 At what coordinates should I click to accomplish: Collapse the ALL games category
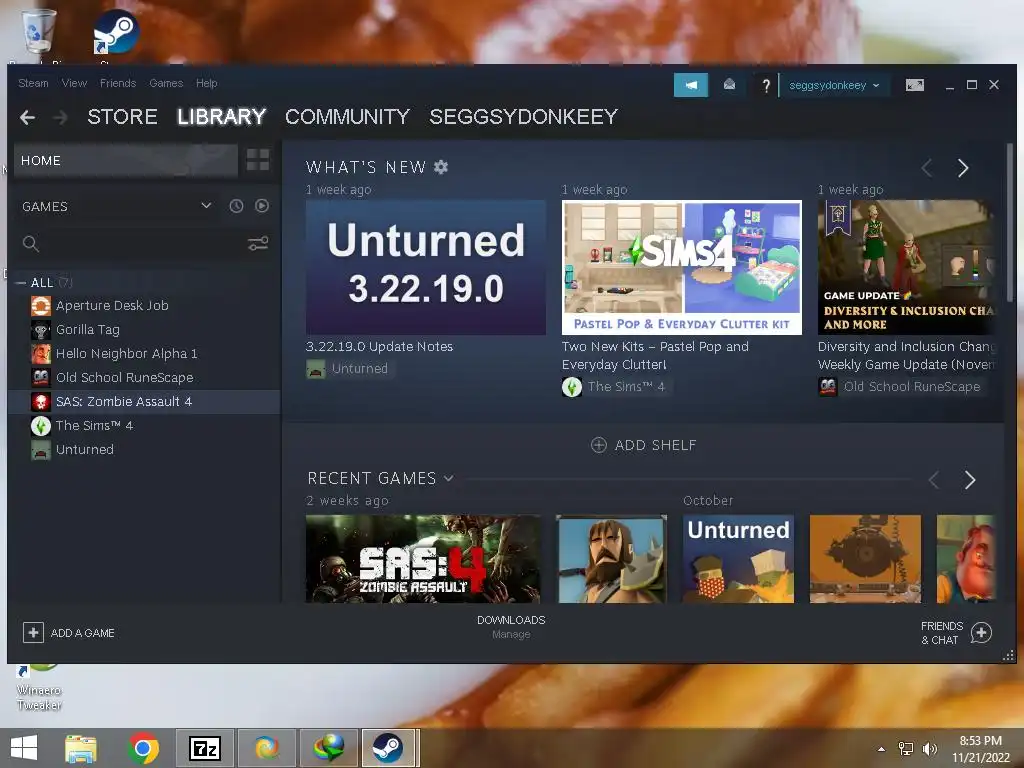pos(20,283)
